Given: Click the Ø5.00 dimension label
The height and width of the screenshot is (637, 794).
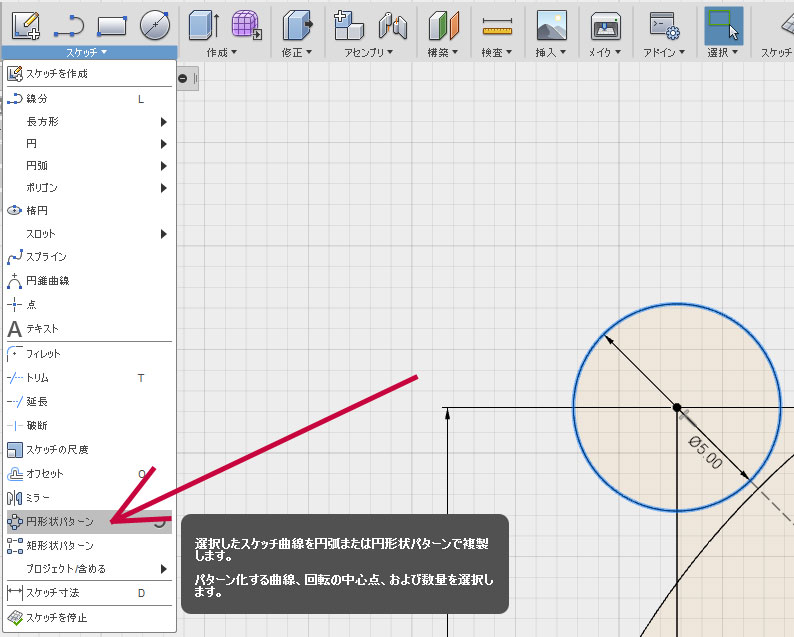Looking at the screenshot, I should coord(704,452).
